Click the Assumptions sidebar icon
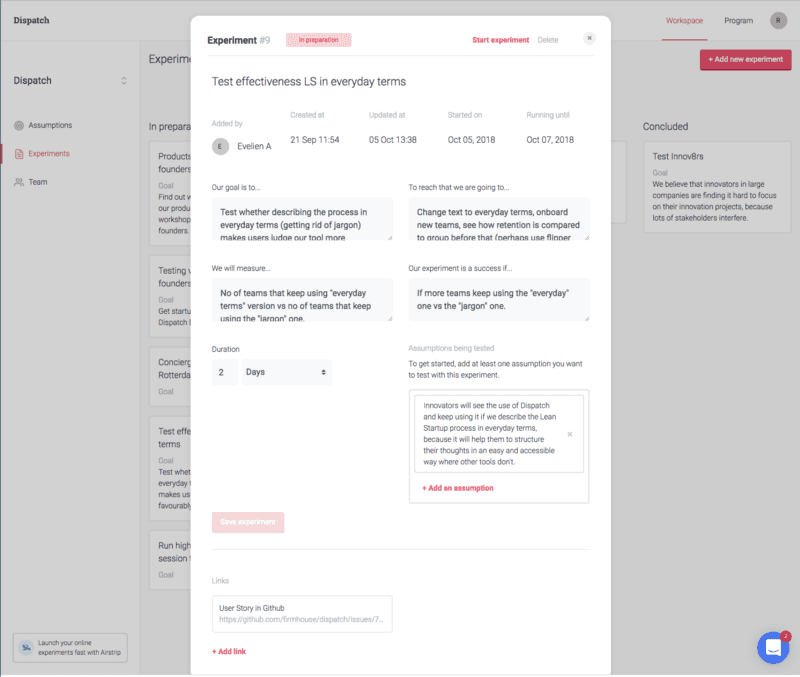The width and height of the screenshot is (800, 677). point(19,126)
